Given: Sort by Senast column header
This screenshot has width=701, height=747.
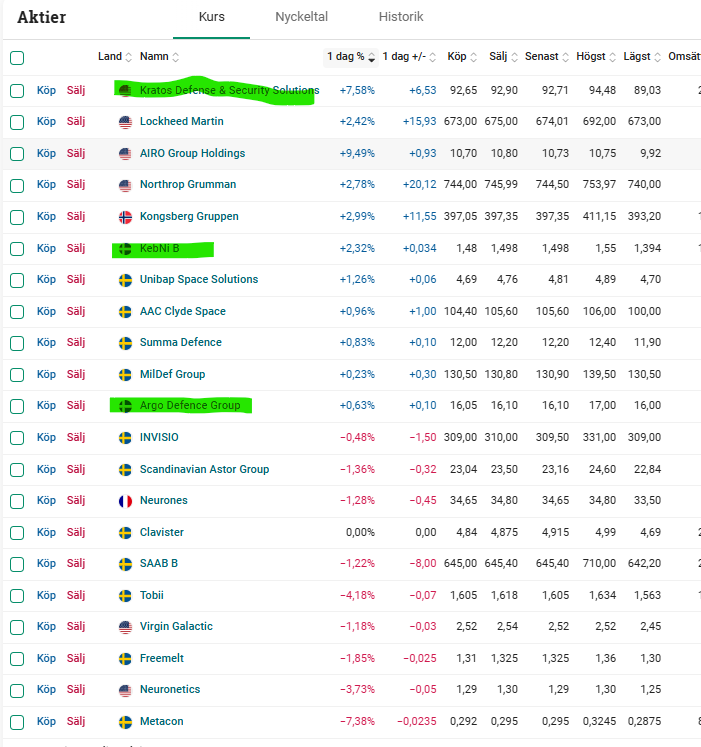Looking at the screenshot, I should (547, 57).
